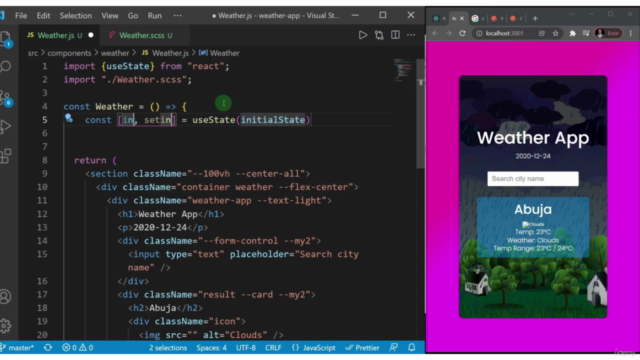640x360 pixels.
Task: Click Search city name field
Action: pos(533,179)
